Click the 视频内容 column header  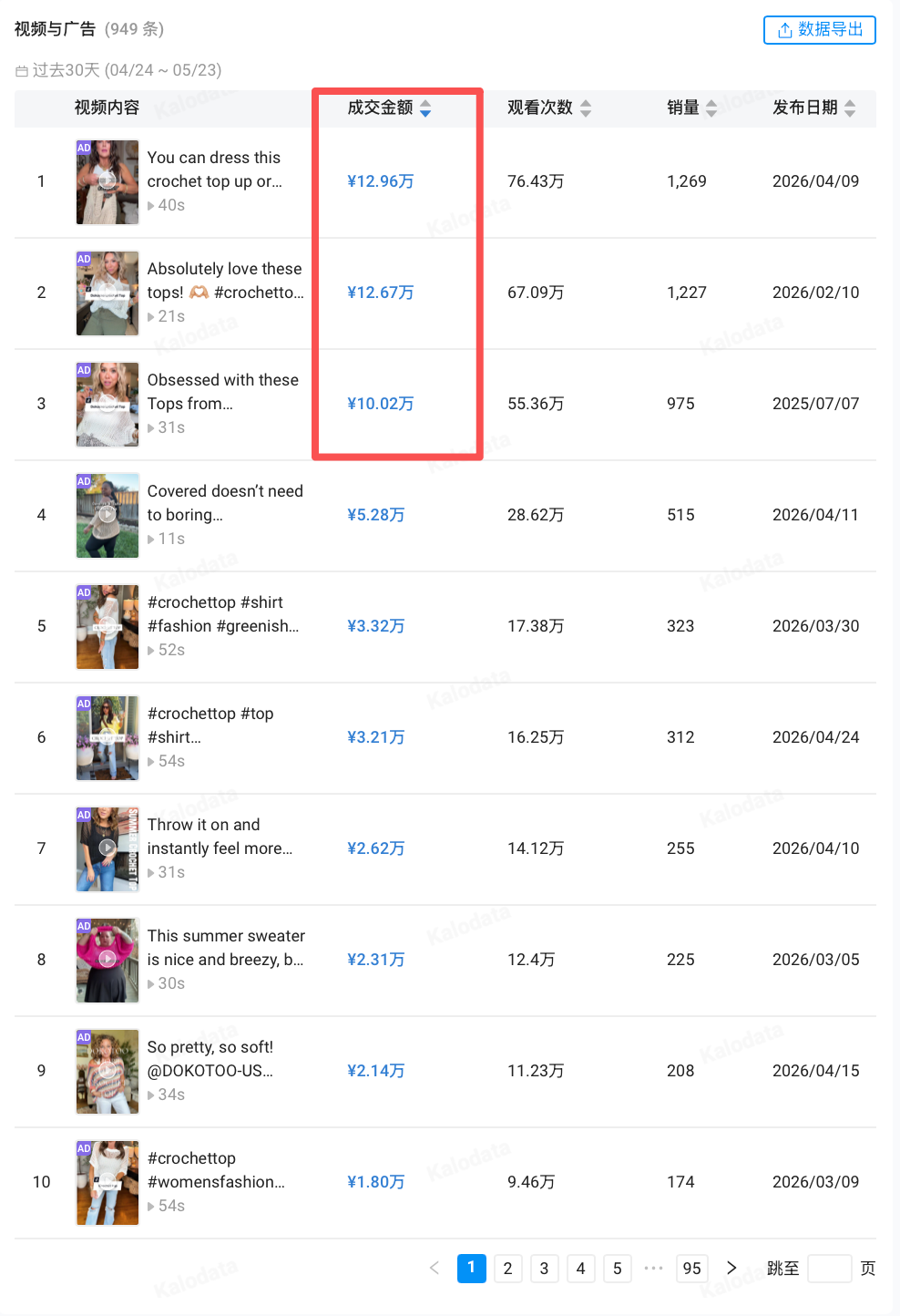107,108
